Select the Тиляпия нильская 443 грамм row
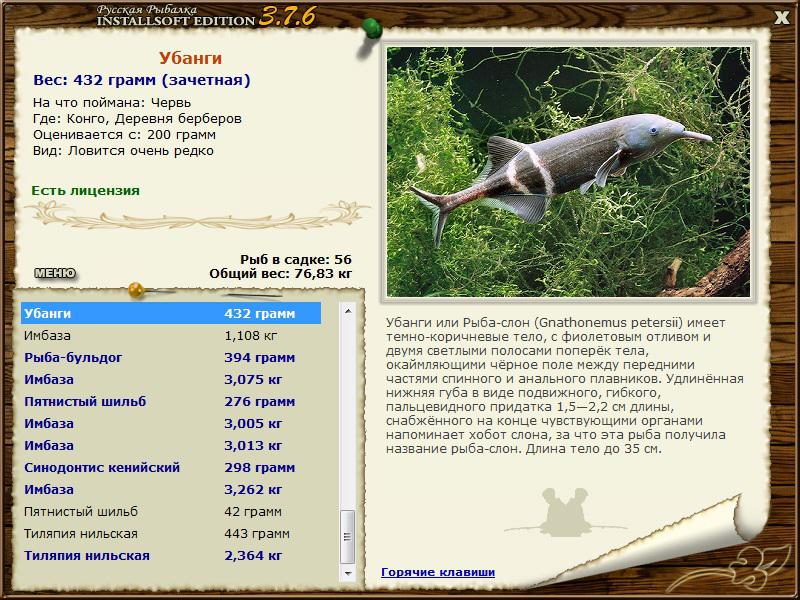Viewport: 800px width, 600px height. click(171, 533)
